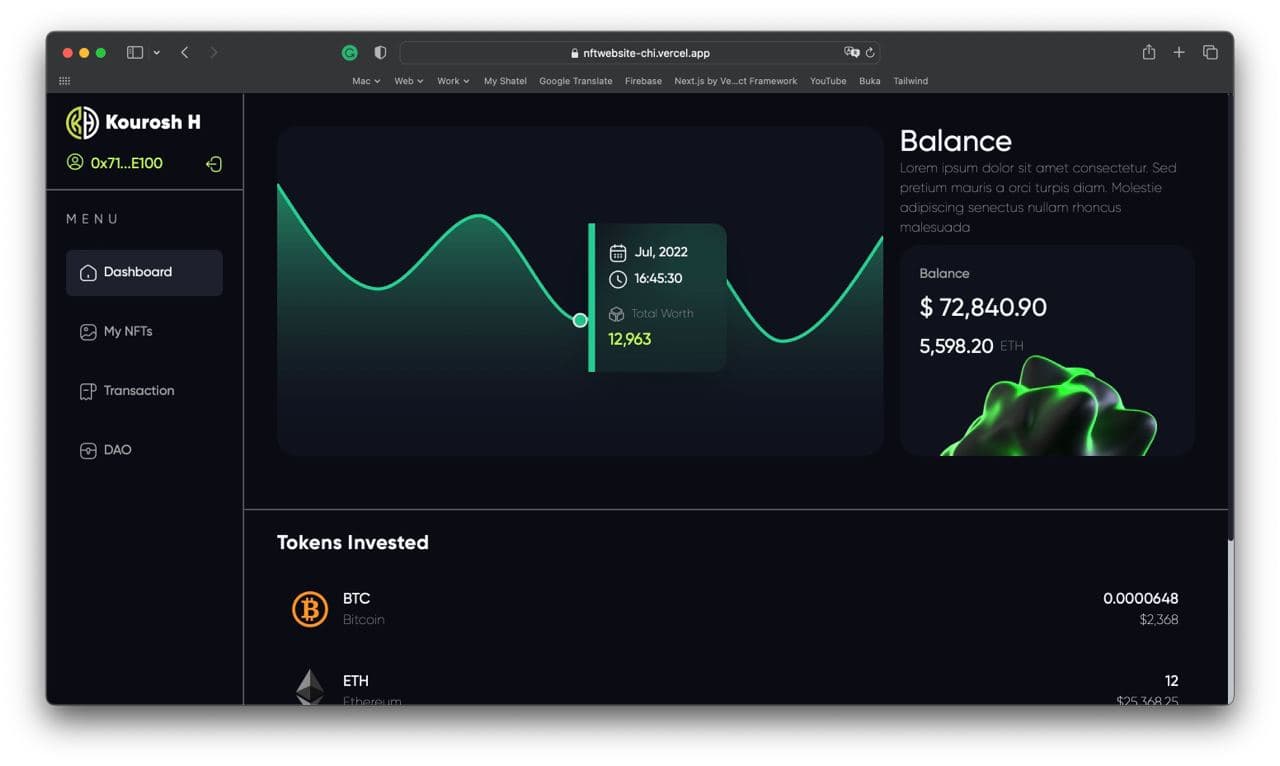Click the logout icon beside wallet address
The image size is (1280, 766).
(x=214, y=164)
